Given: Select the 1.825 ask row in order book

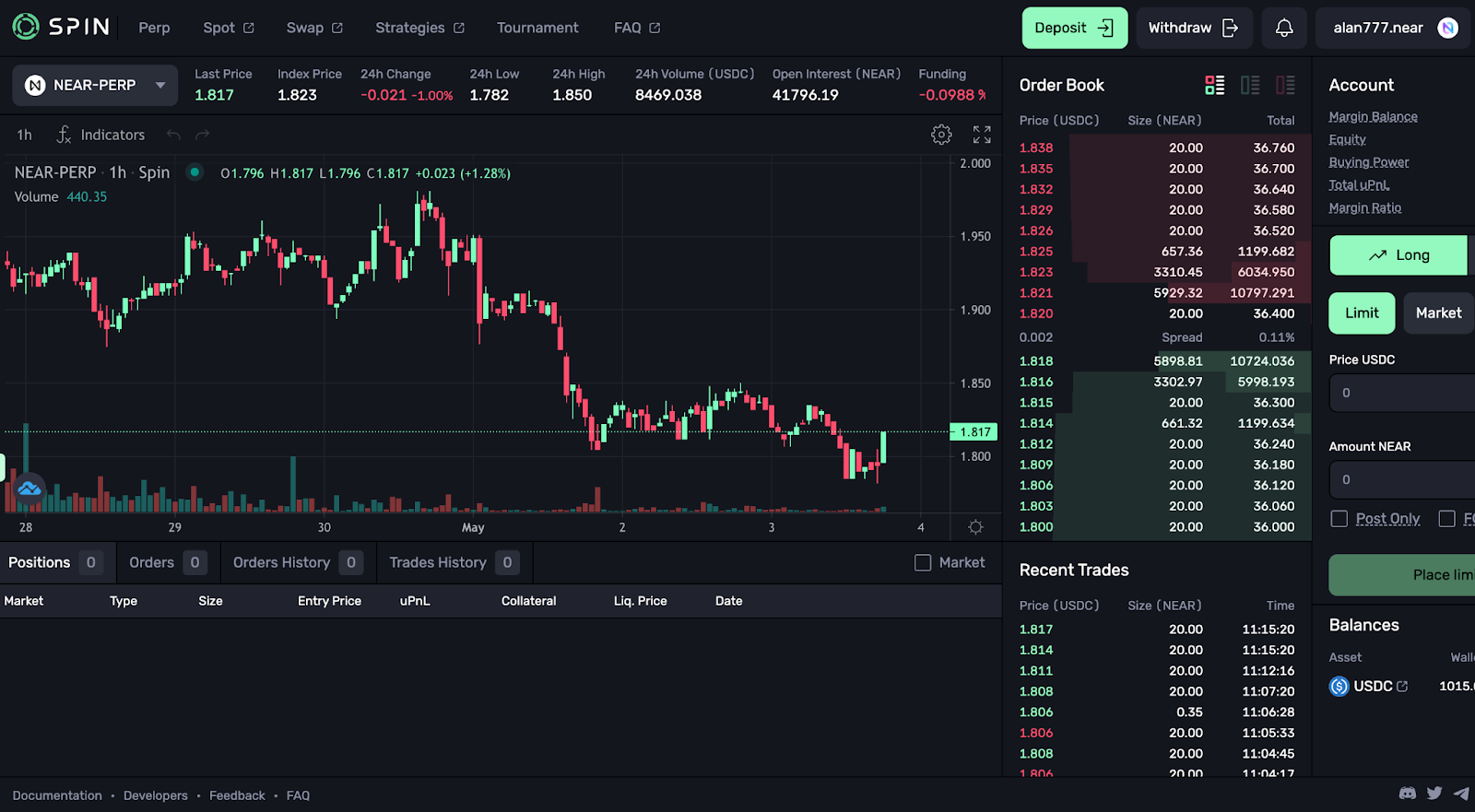Looking at the screenshot, I should (1157, 252).
